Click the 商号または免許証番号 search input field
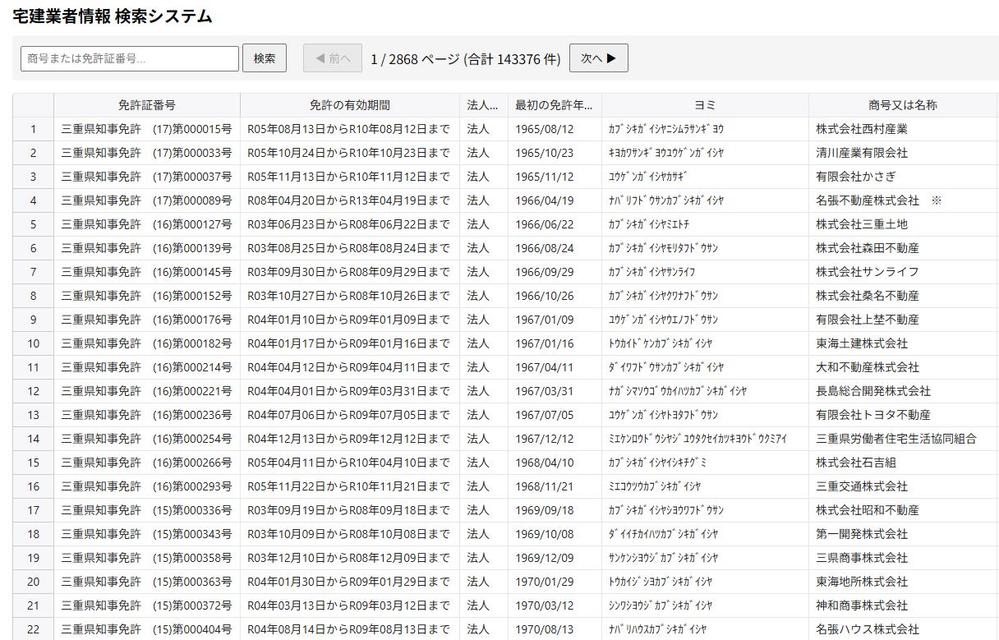Screen dimensions: 999x640 [x=129, y=59]
